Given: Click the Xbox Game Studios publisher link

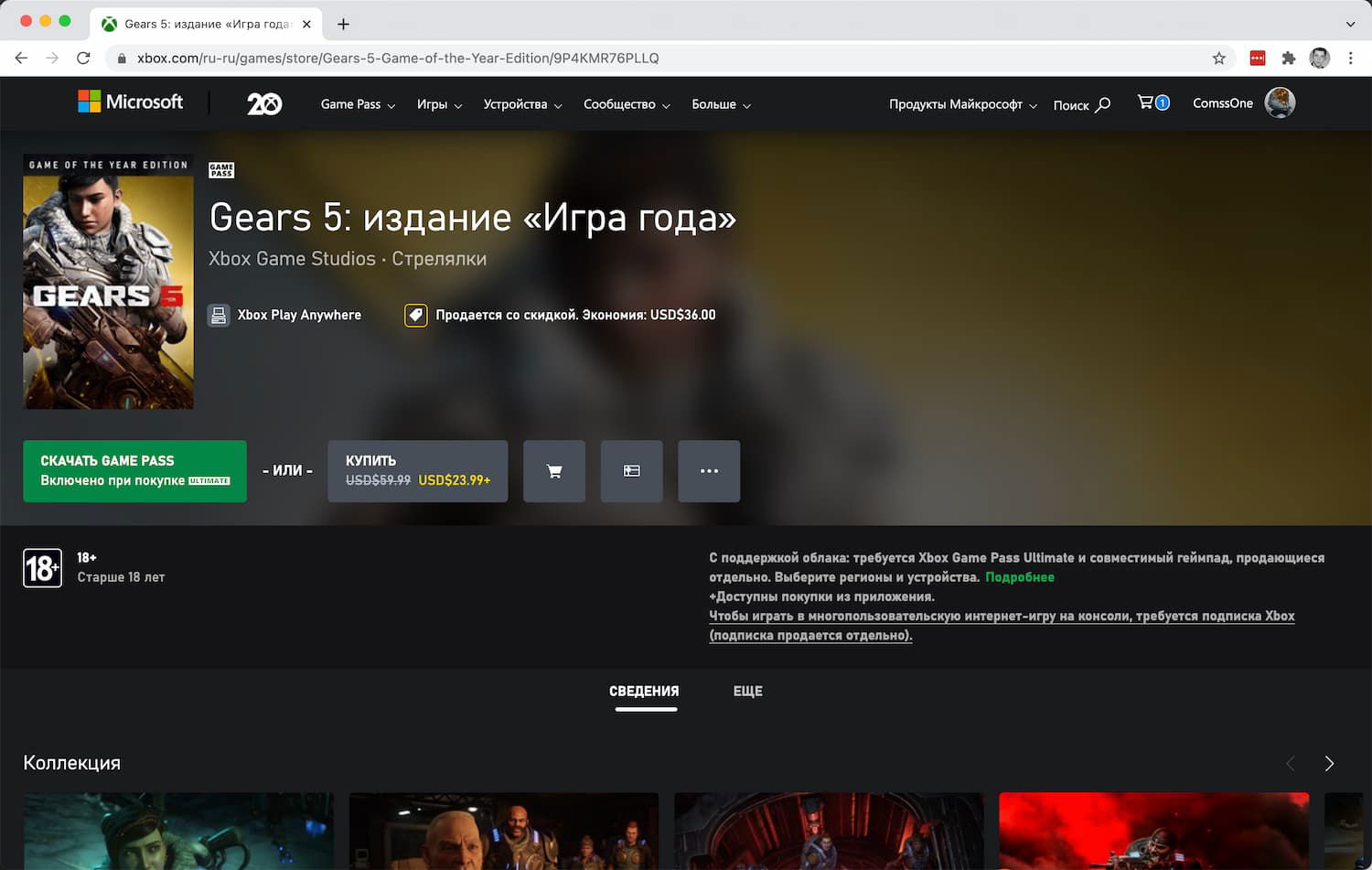Looking at the screenshot, I should [292, 259].
